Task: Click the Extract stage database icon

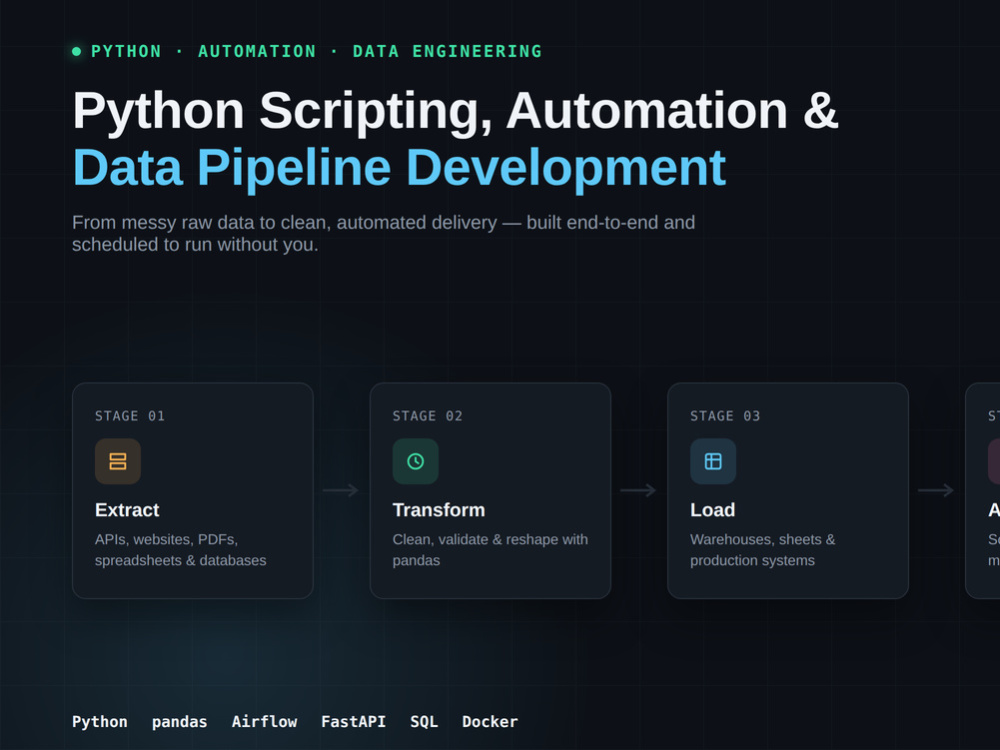Action: pyautogui.click(x=118, y=461)
